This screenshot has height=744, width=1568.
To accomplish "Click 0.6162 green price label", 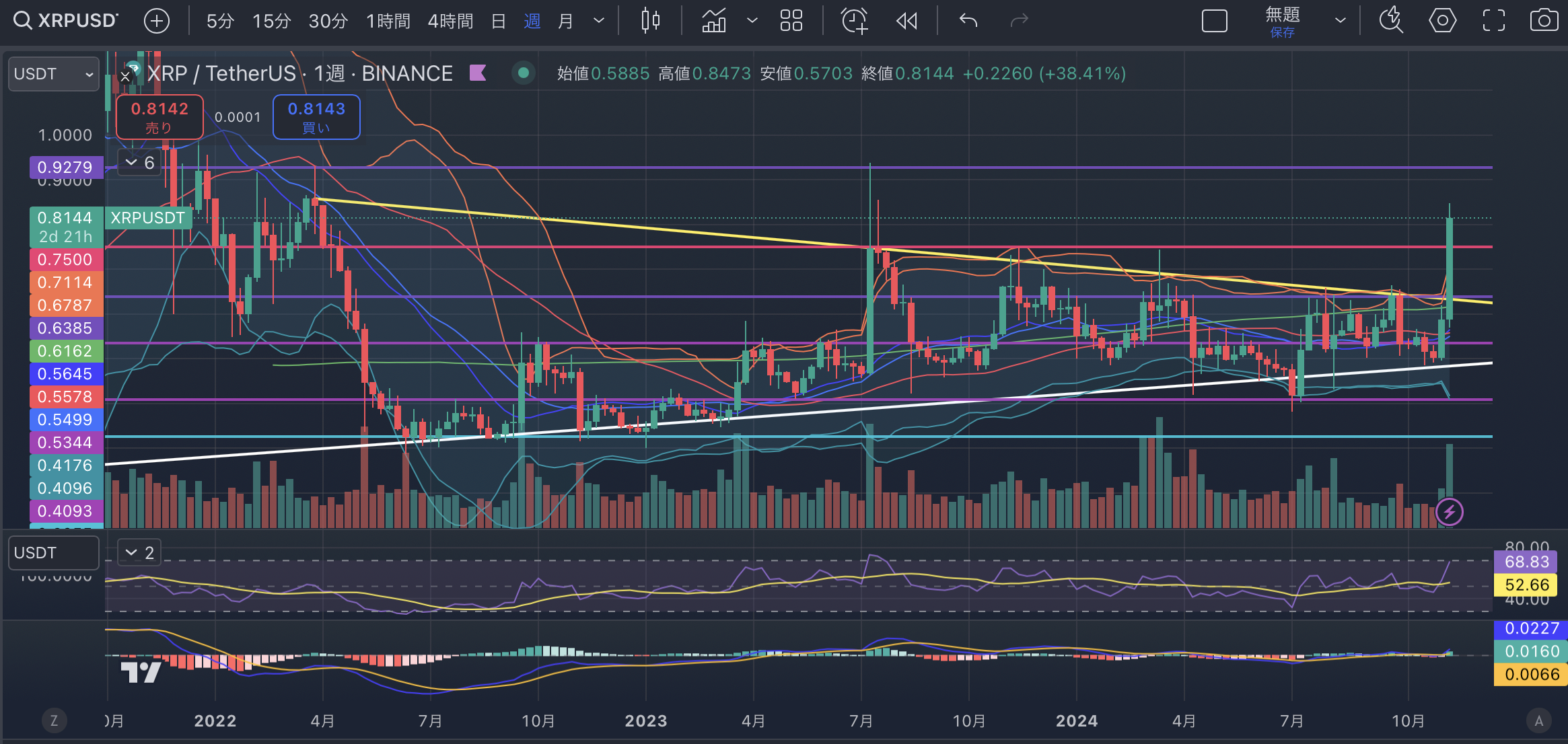I will tap(66, 350).
